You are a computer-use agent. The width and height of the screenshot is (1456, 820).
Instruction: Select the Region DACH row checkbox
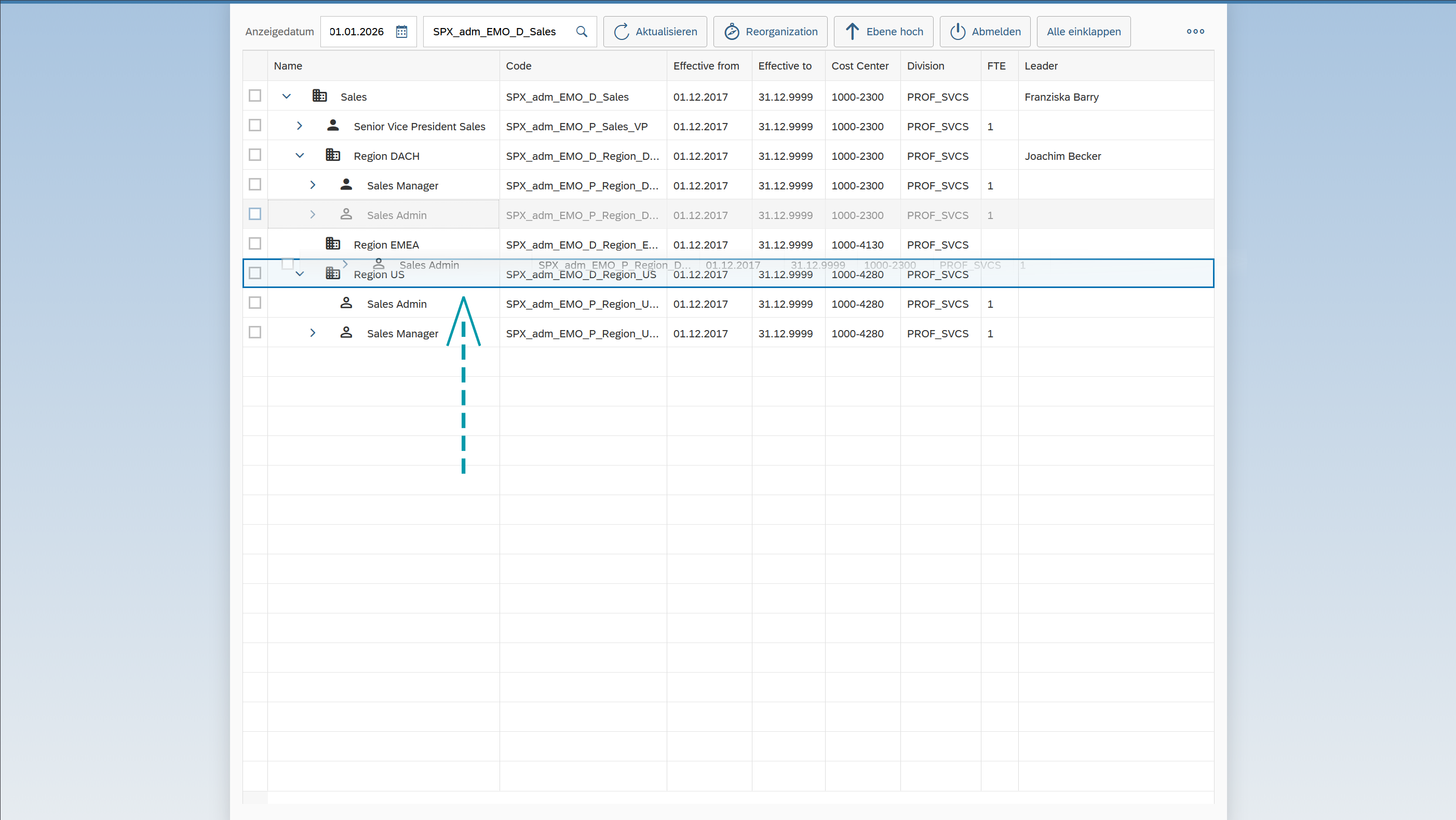click(255, 155)
